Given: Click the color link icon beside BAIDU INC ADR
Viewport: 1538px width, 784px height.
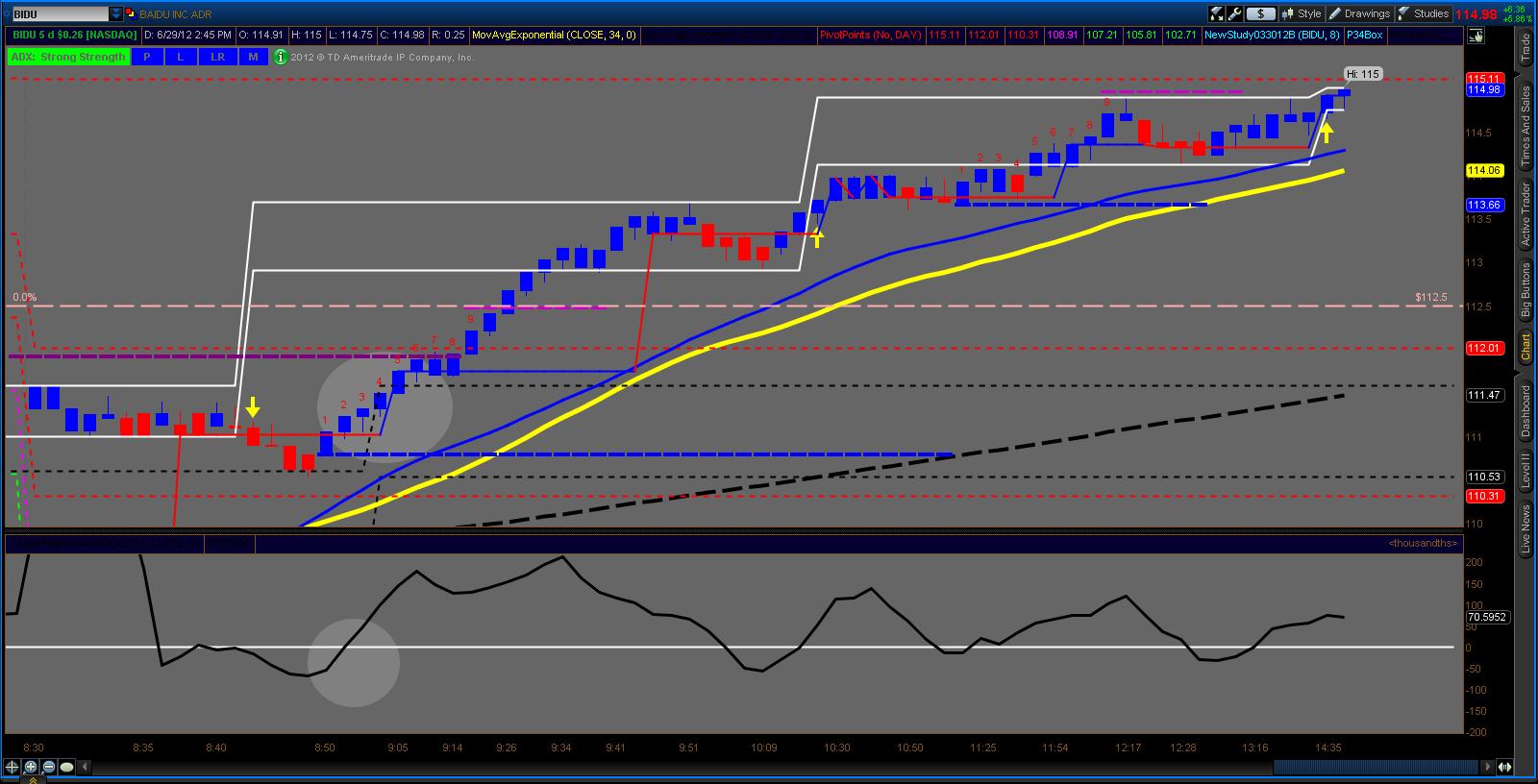Looking at the screenshot, I should coord(131,14).
